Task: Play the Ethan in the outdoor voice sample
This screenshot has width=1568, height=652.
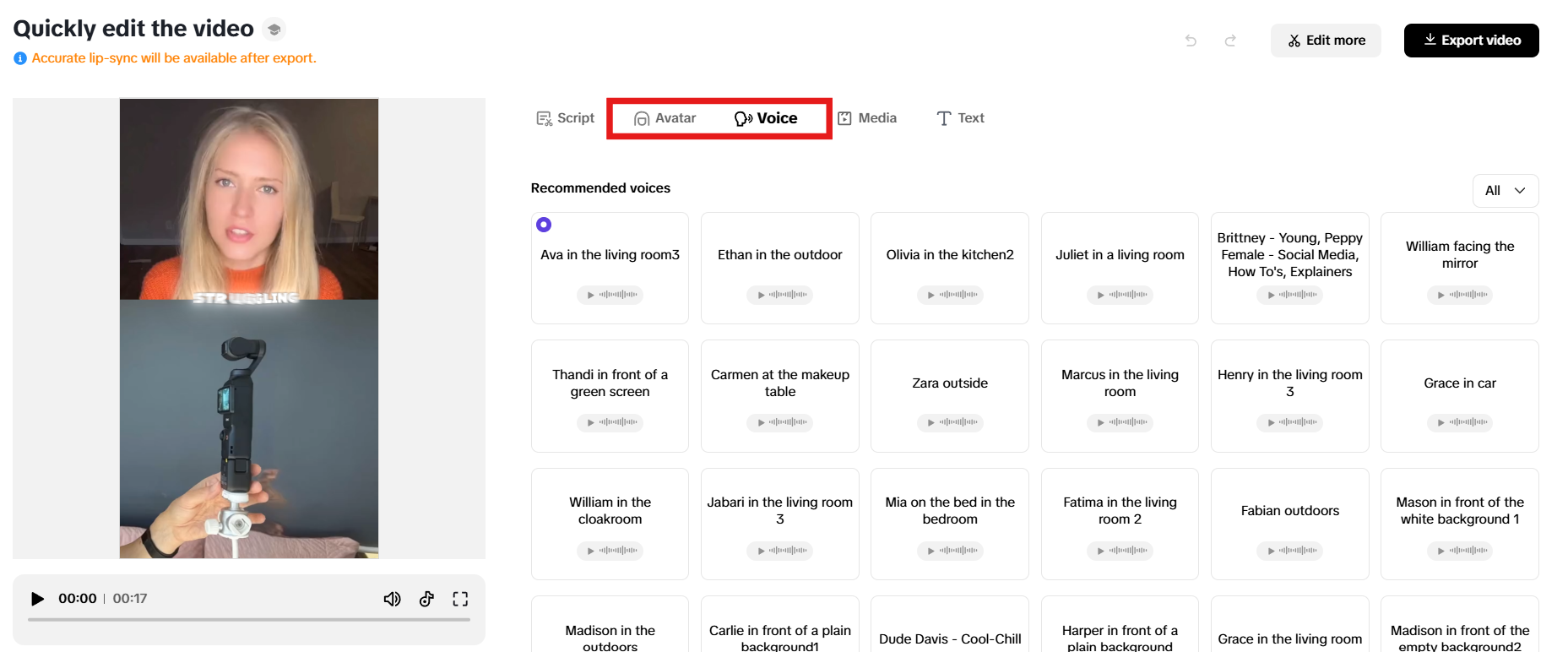Action: coord(779,295)
